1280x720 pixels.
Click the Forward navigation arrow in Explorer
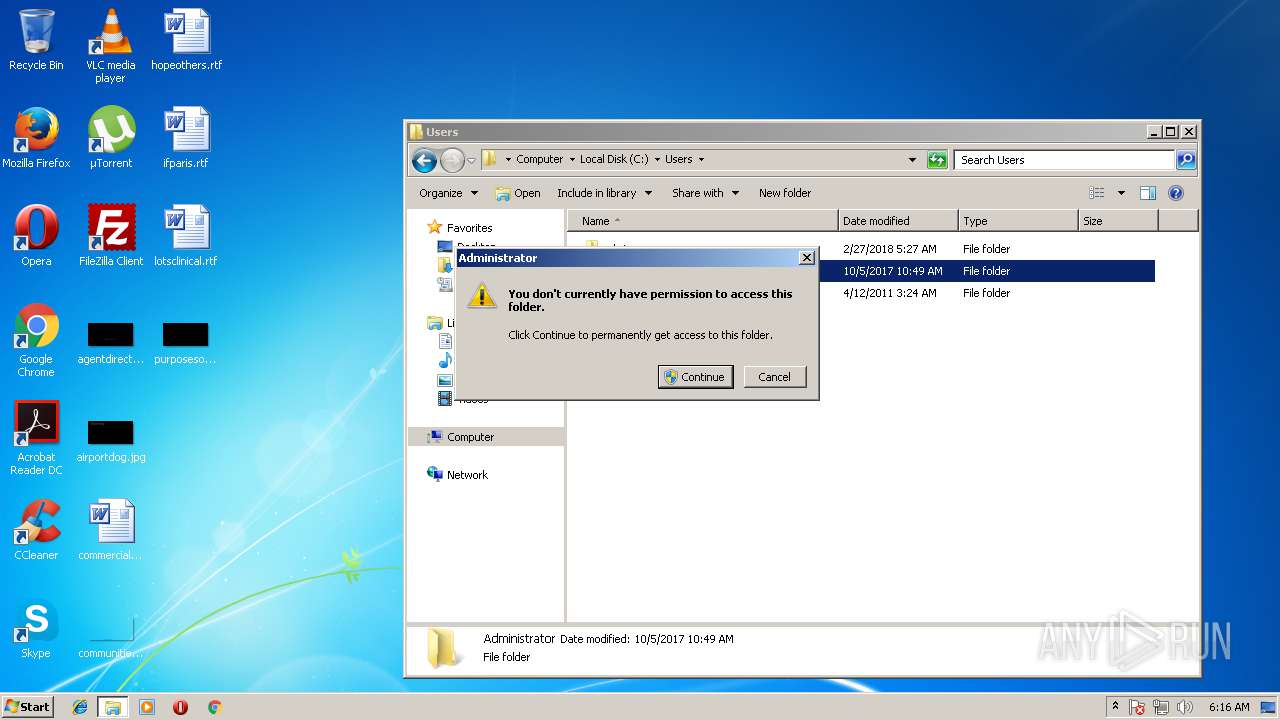click(x=452, y=160)
